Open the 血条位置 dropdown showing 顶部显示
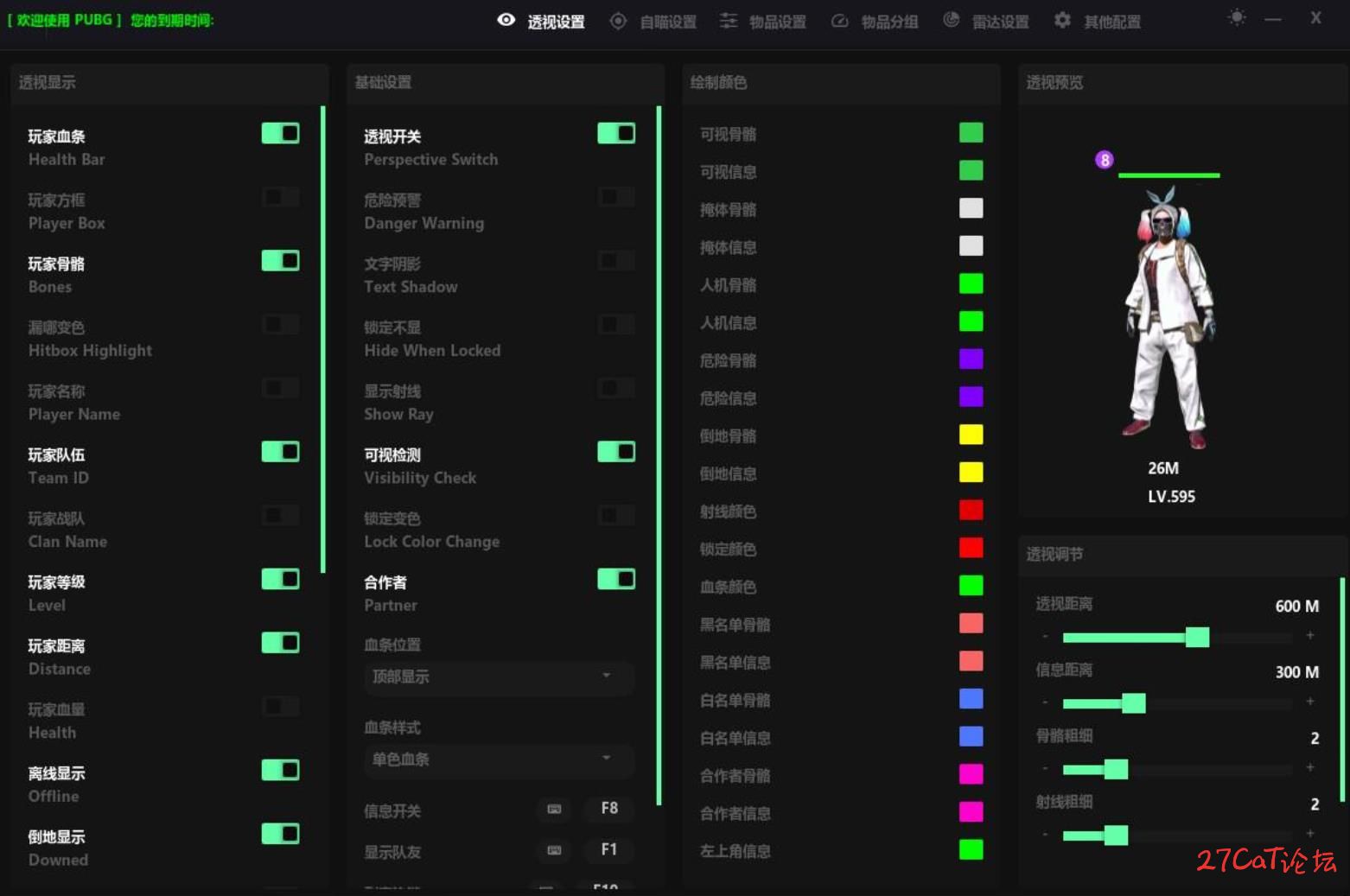 (499, 677)
